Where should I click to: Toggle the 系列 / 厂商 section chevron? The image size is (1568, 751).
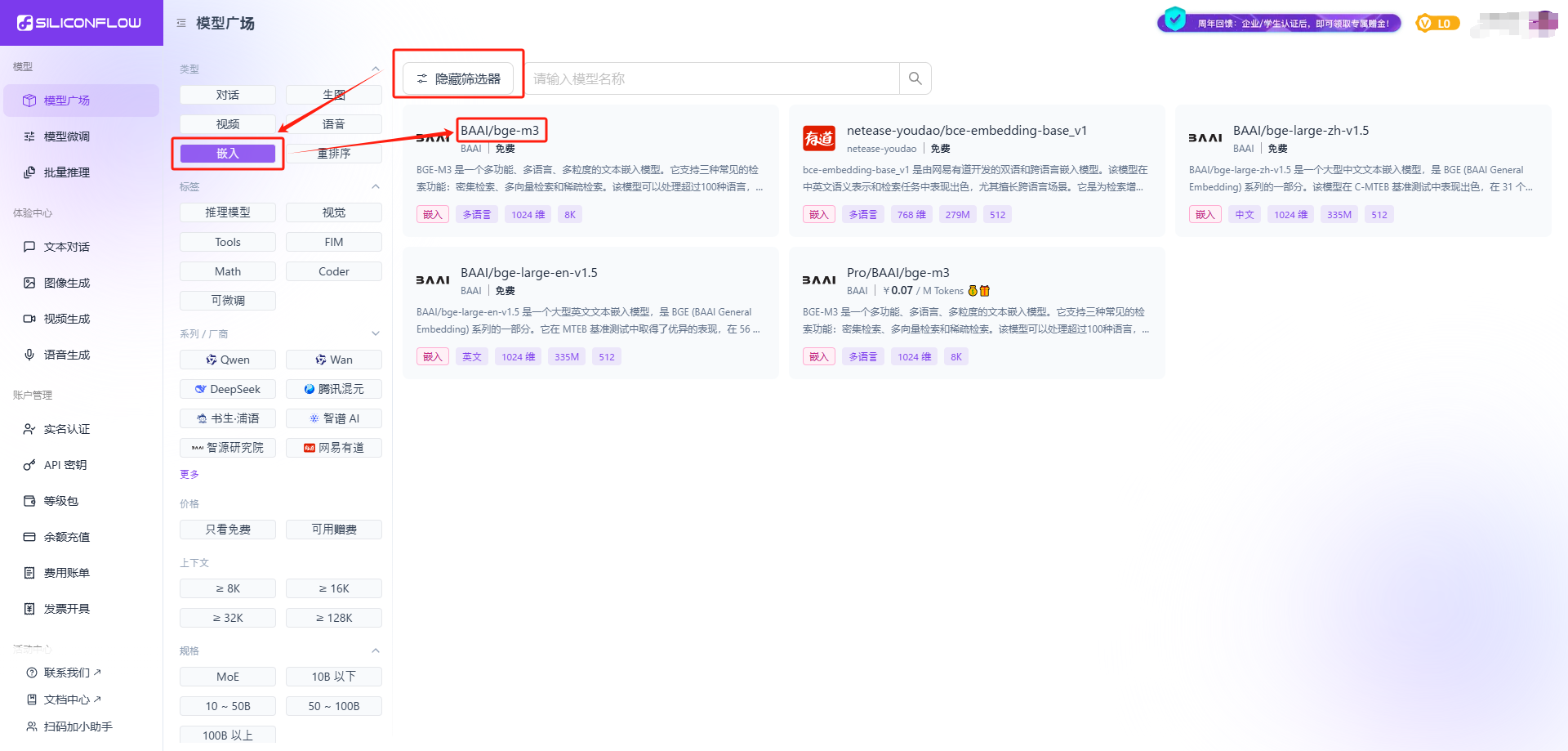(x=376, y=333)
